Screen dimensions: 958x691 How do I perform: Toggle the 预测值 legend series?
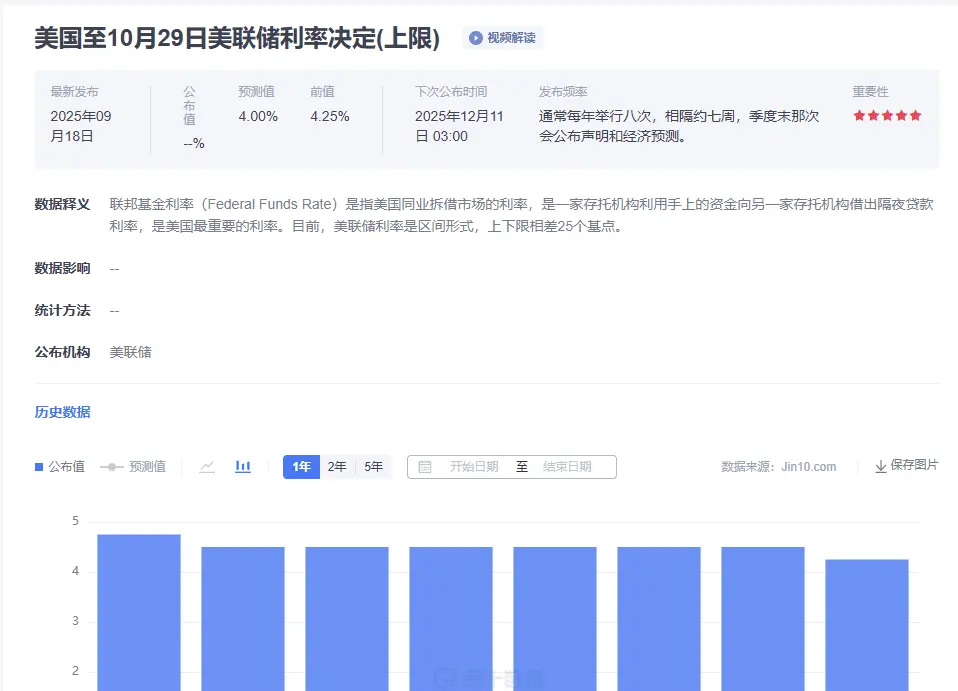(x=133, y=467)
